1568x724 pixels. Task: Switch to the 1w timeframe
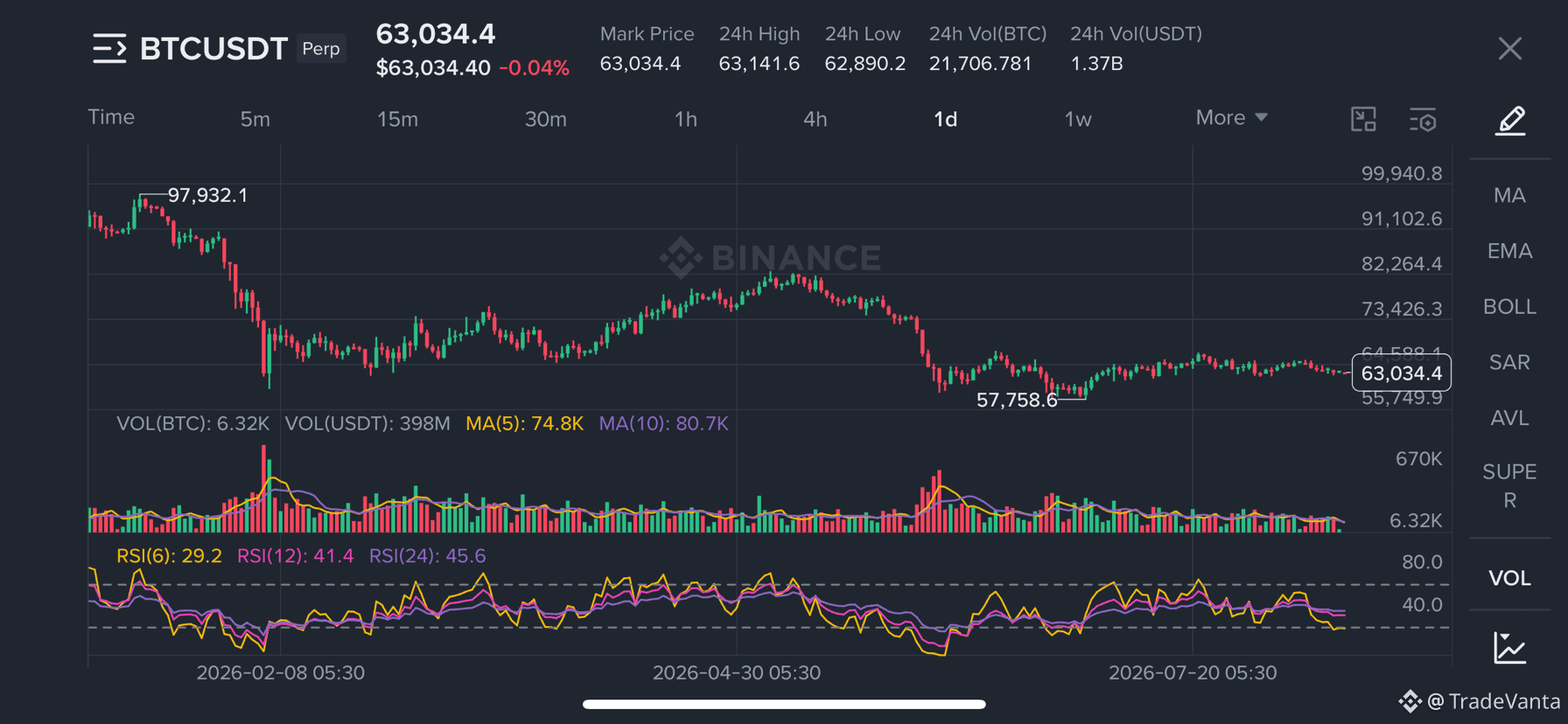[x=1077, y=119]
